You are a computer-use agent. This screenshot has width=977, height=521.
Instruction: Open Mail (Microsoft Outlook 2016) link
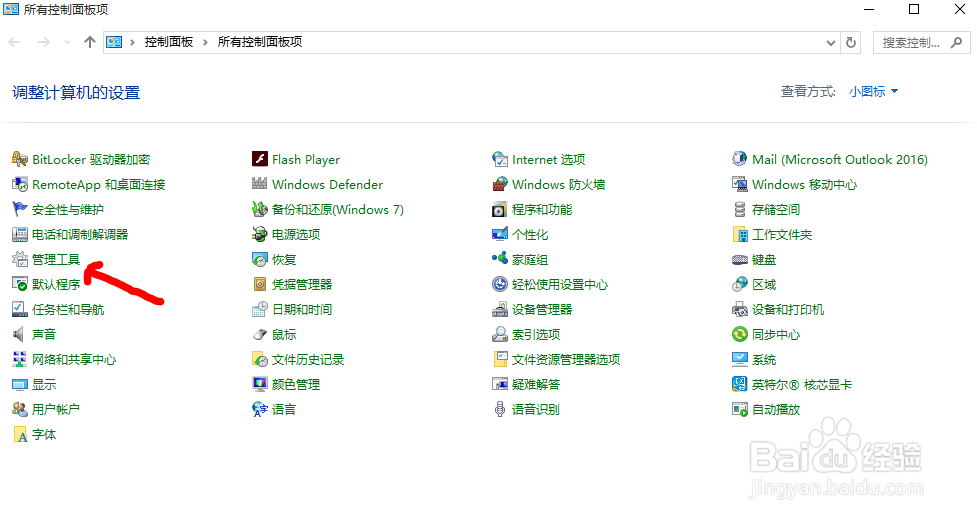click(x=840, y=160)
